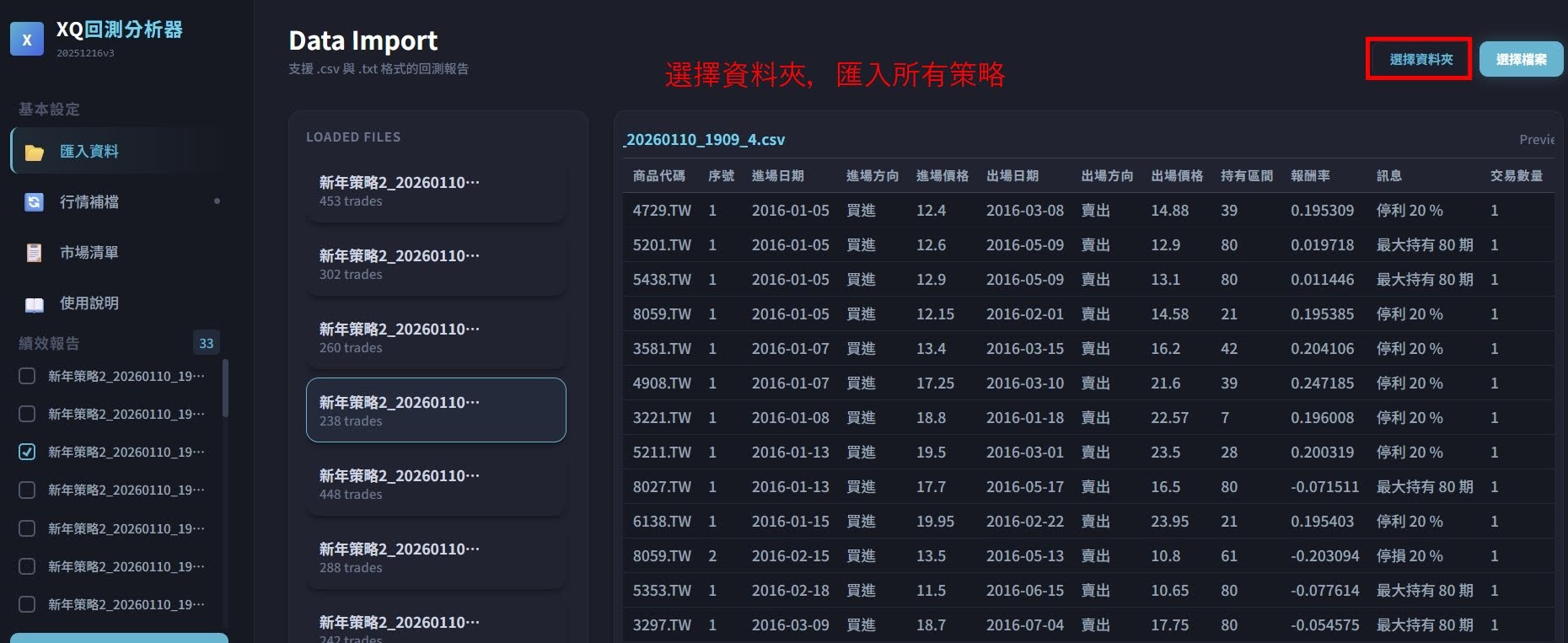This screenshot has height=643, width=1568.
Task: Click the 選擇檔案 button
Action: tap(1521, 60)
